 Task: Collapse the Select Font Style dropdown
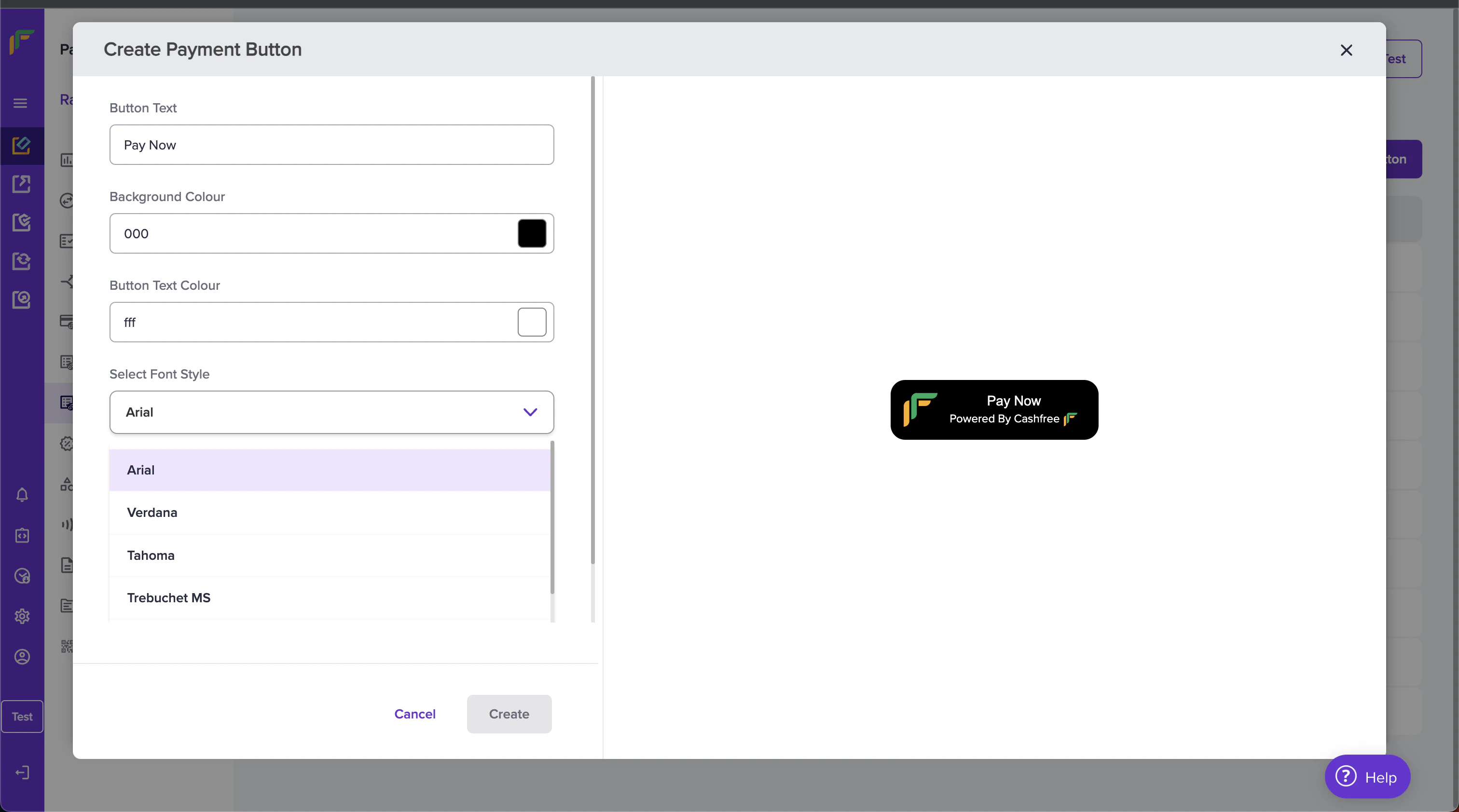pyautogui.click(x=331, y=412)
